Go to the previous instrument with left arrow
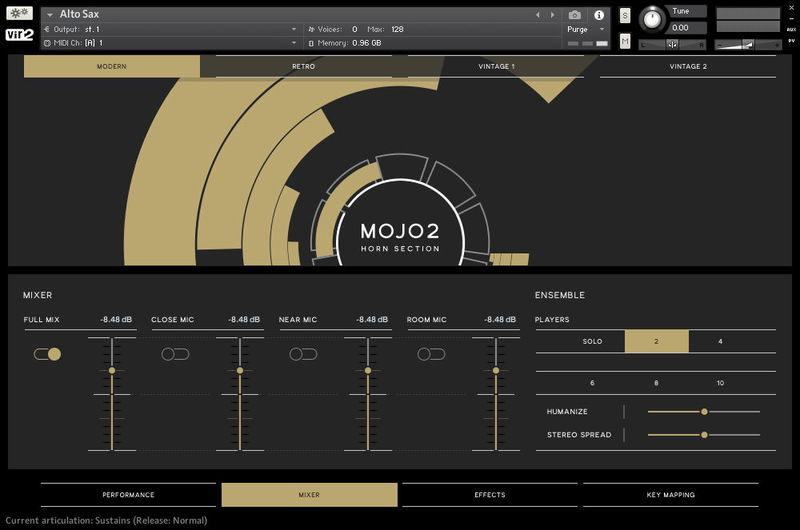 tap(538, 15)
